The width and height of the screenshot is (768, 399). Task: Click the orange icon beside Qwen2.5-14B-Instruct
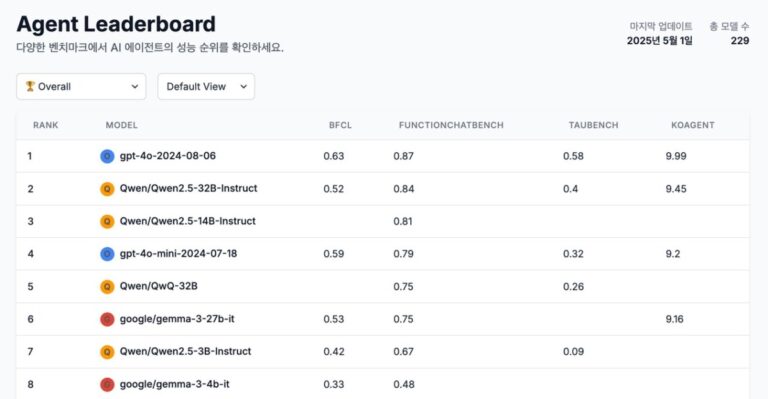[x=107, y=221]
